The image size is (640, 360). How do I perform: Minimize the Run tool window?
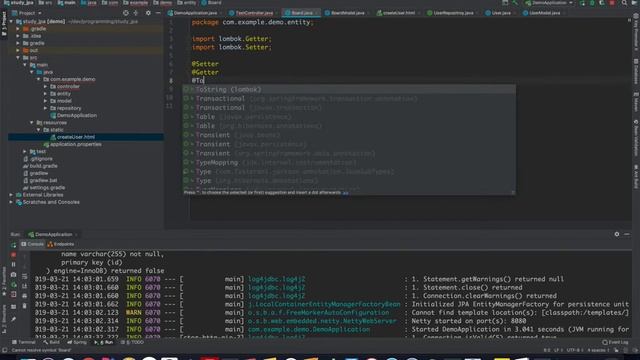pos(627,234)
